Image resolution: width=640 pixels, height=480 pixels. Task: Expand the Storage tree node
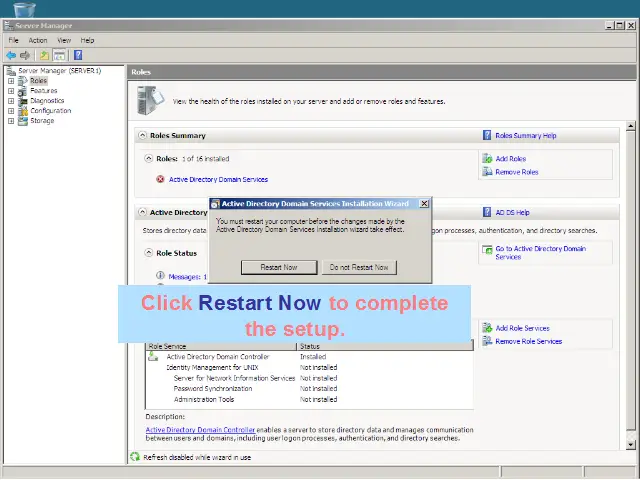coord(11,121)
